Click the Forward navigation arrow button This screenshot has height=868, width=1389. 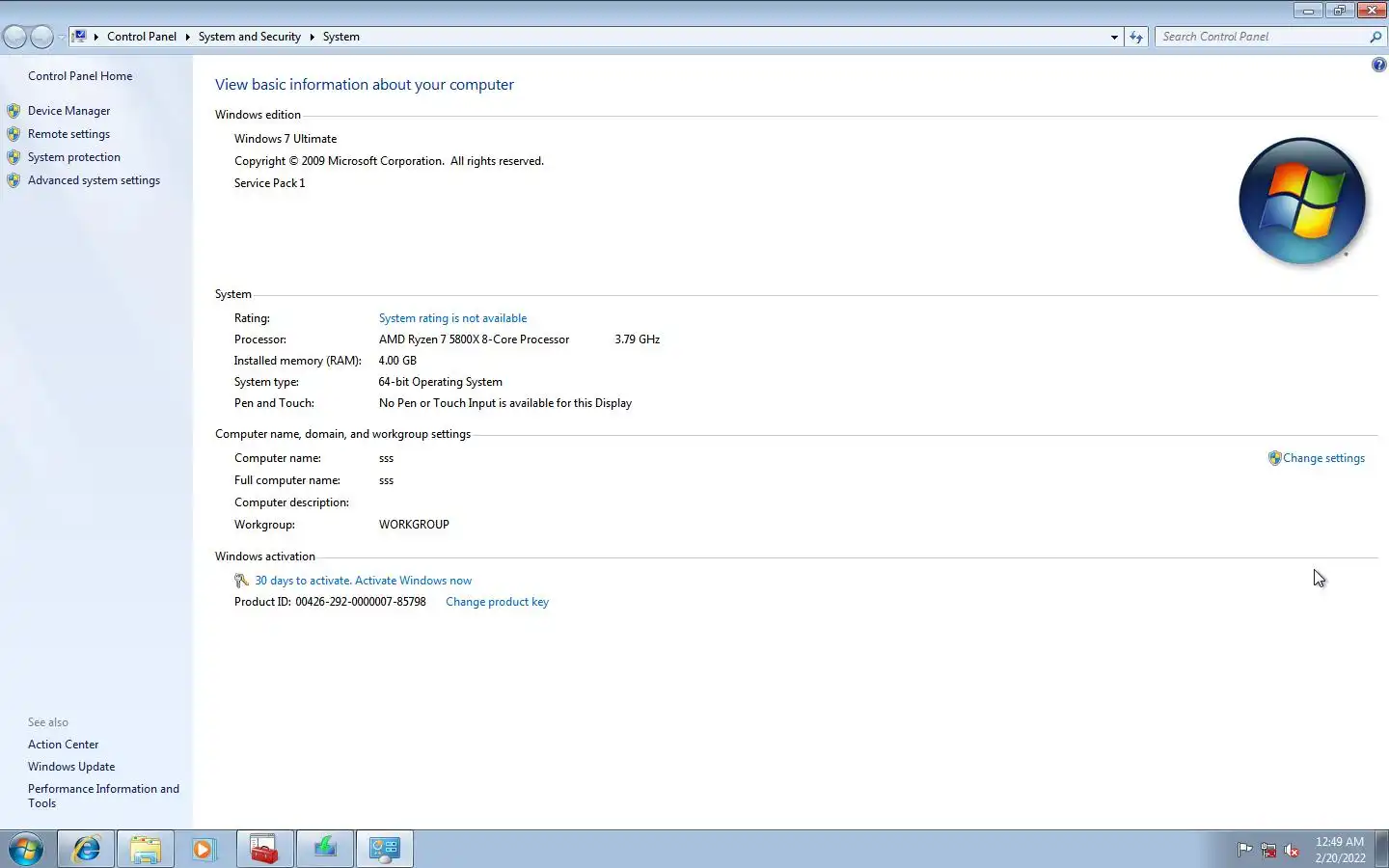coord(41,37)
